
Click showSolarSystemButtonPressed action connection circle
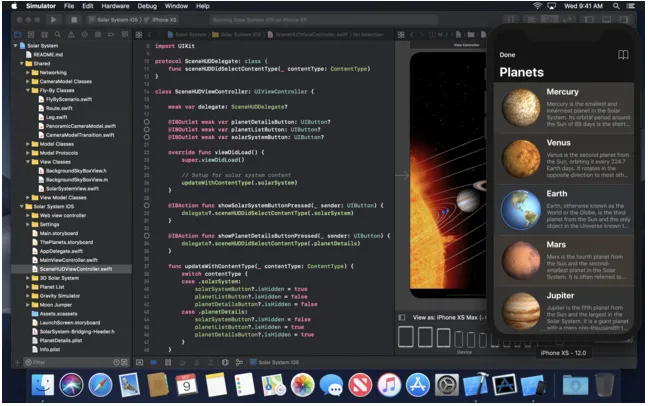[147, 205]
